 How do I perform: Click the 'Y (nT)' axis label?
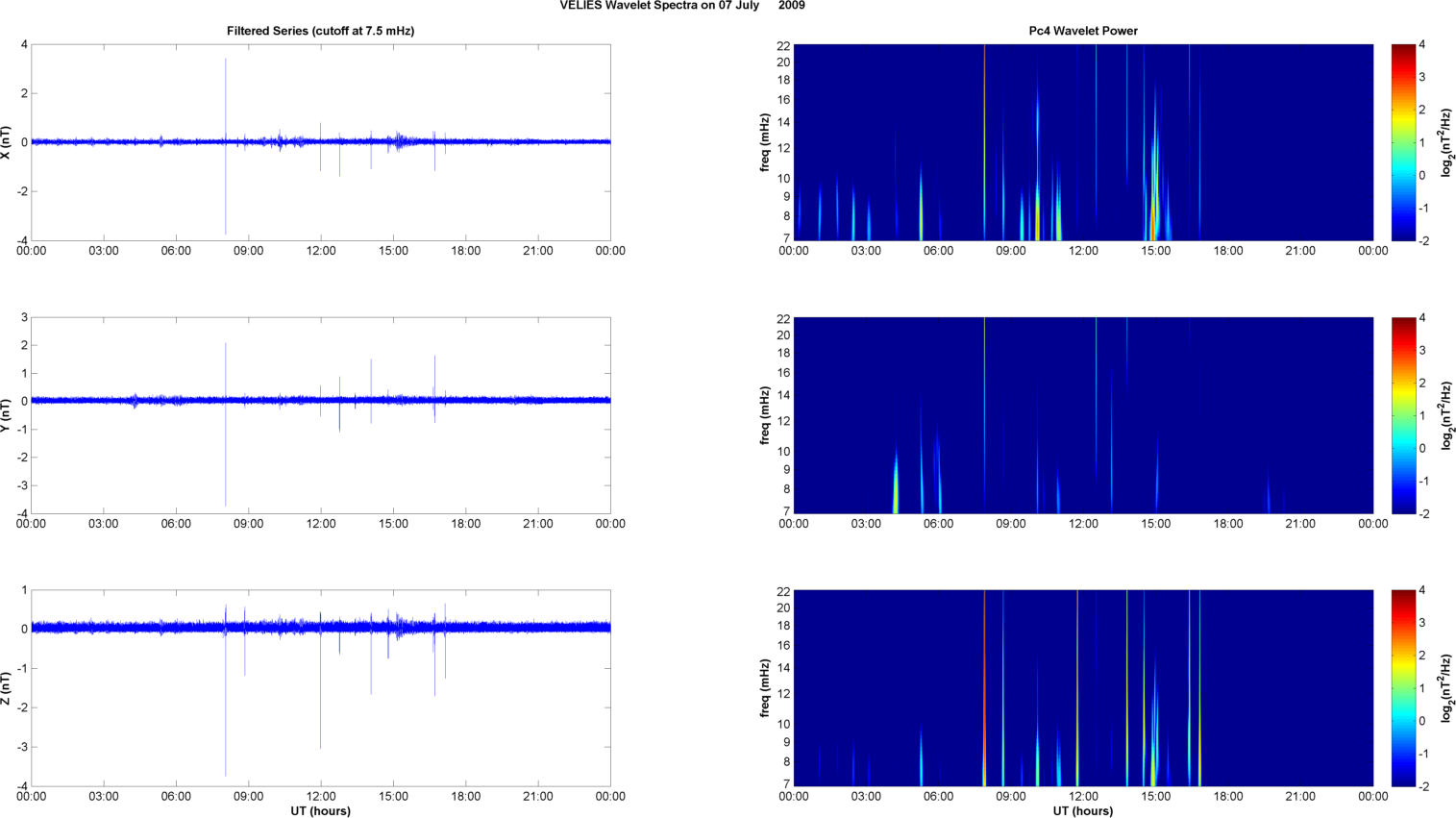pos(7,415)
